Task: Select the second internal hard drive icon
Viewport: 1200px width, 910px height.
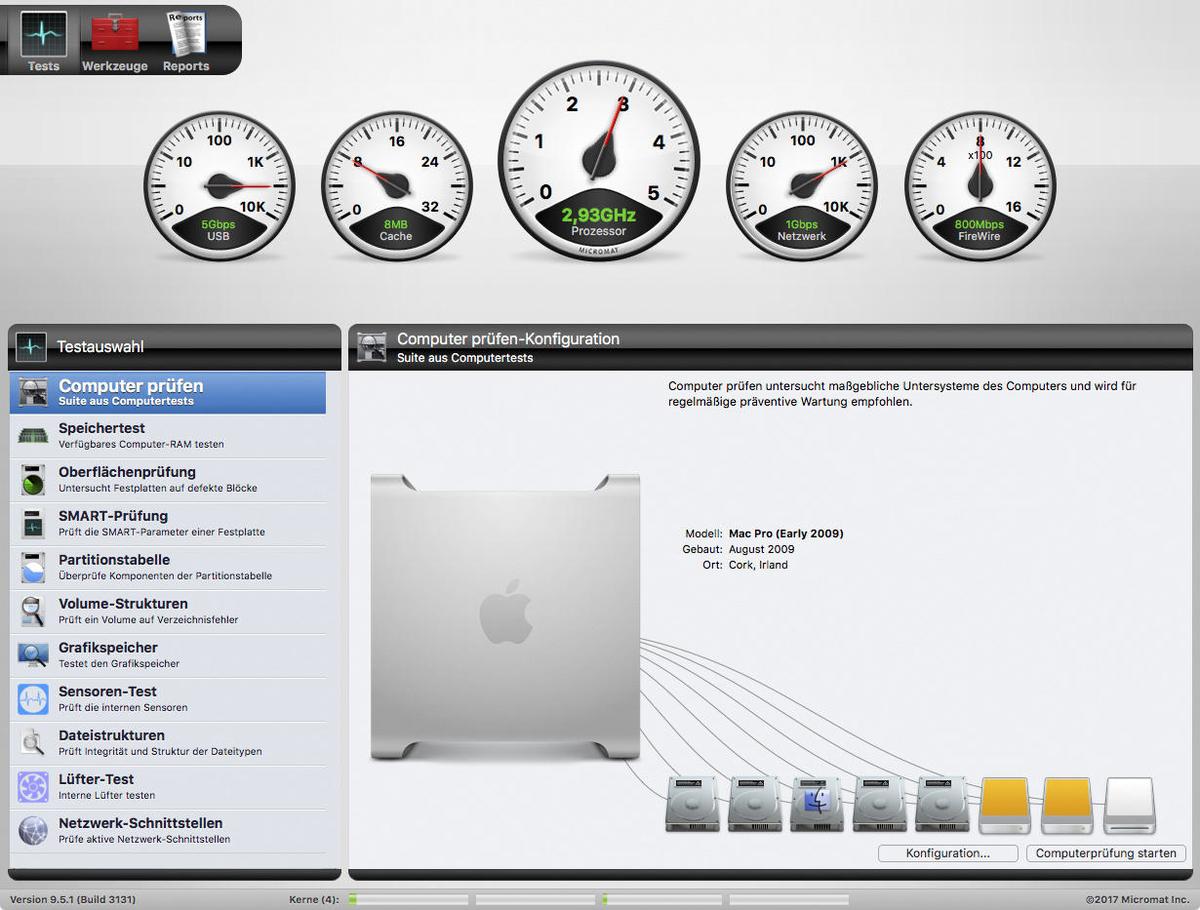Action: pyautogui.click(x=755, y=805)
